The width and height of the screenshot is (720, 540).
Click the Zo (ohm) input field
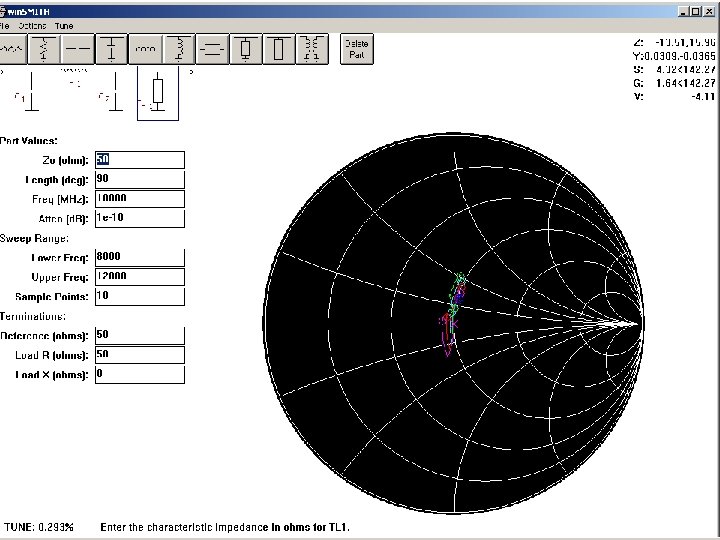coord(140,160)
